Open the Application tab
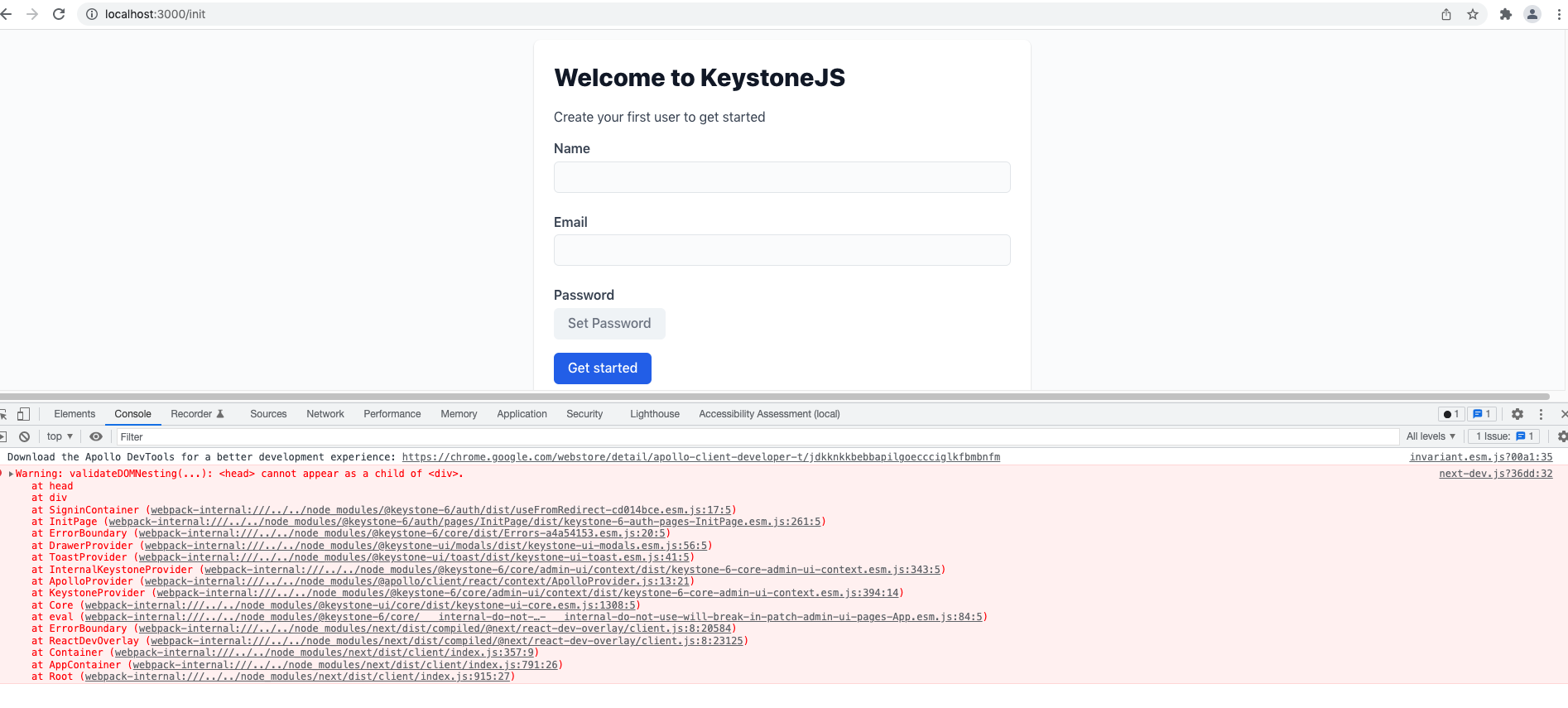The image size is (1568, 708). 522,414
